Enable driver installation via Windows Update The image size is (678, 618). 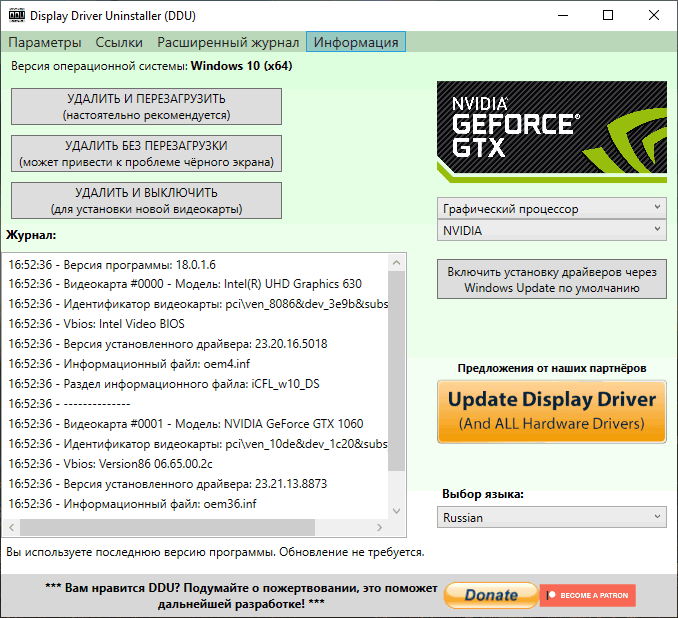(x=551, y=280)
